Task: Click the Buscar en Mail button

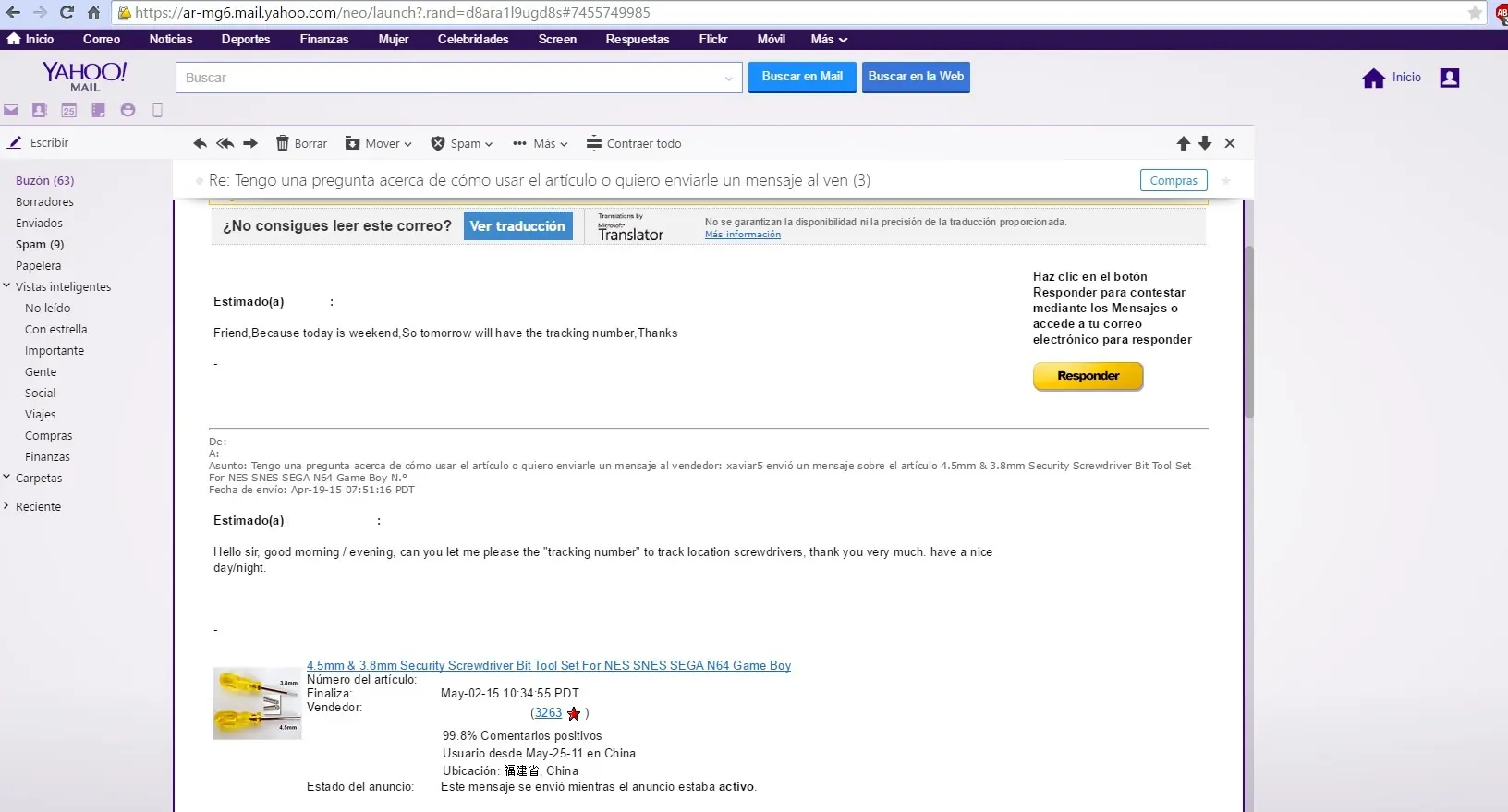Action: (802, 77)
